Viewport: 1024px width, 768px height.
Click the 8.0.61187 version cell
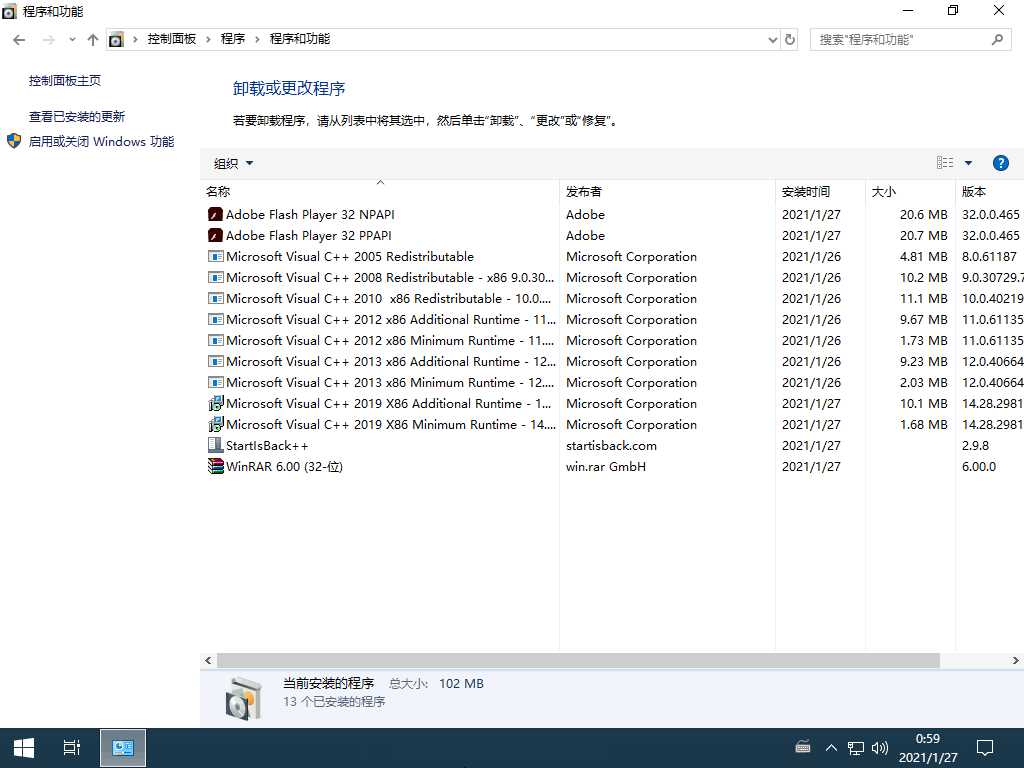(x=989, y=256)
